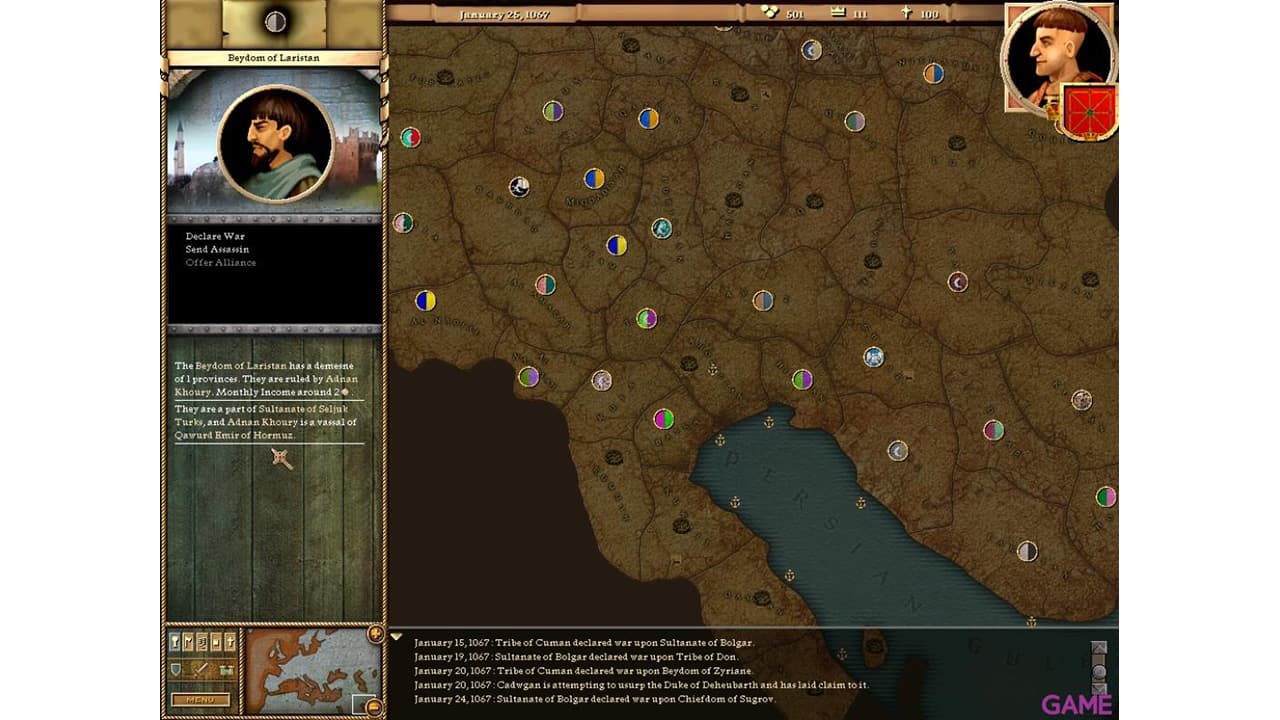
Task: Click the event log scrollbar up arrow
Action: pos(1099,647)
